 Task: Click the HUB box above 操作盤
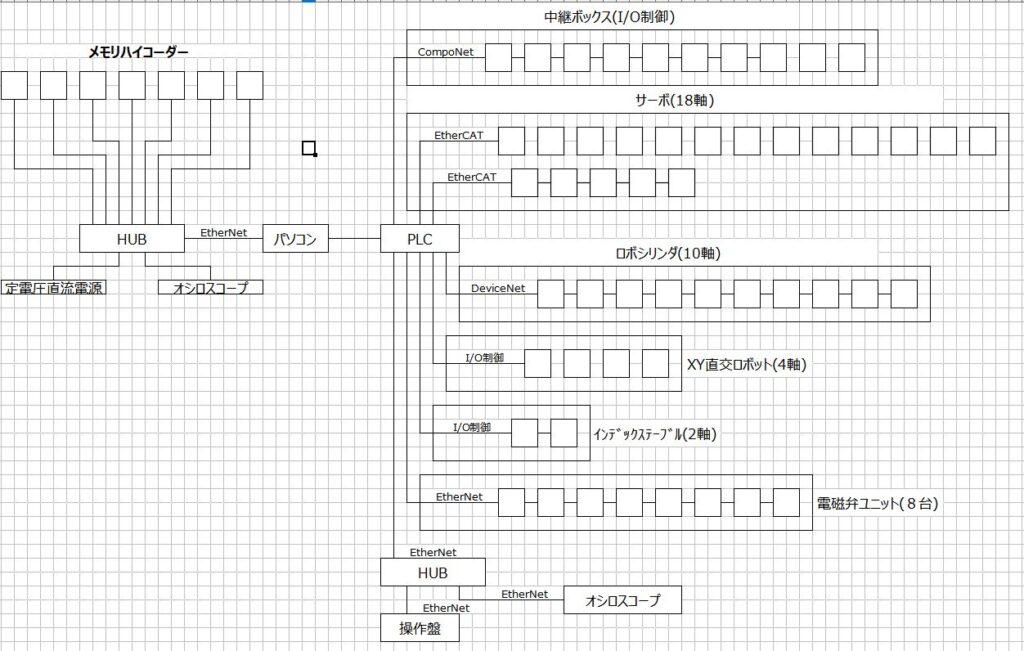tap(433, 572)
